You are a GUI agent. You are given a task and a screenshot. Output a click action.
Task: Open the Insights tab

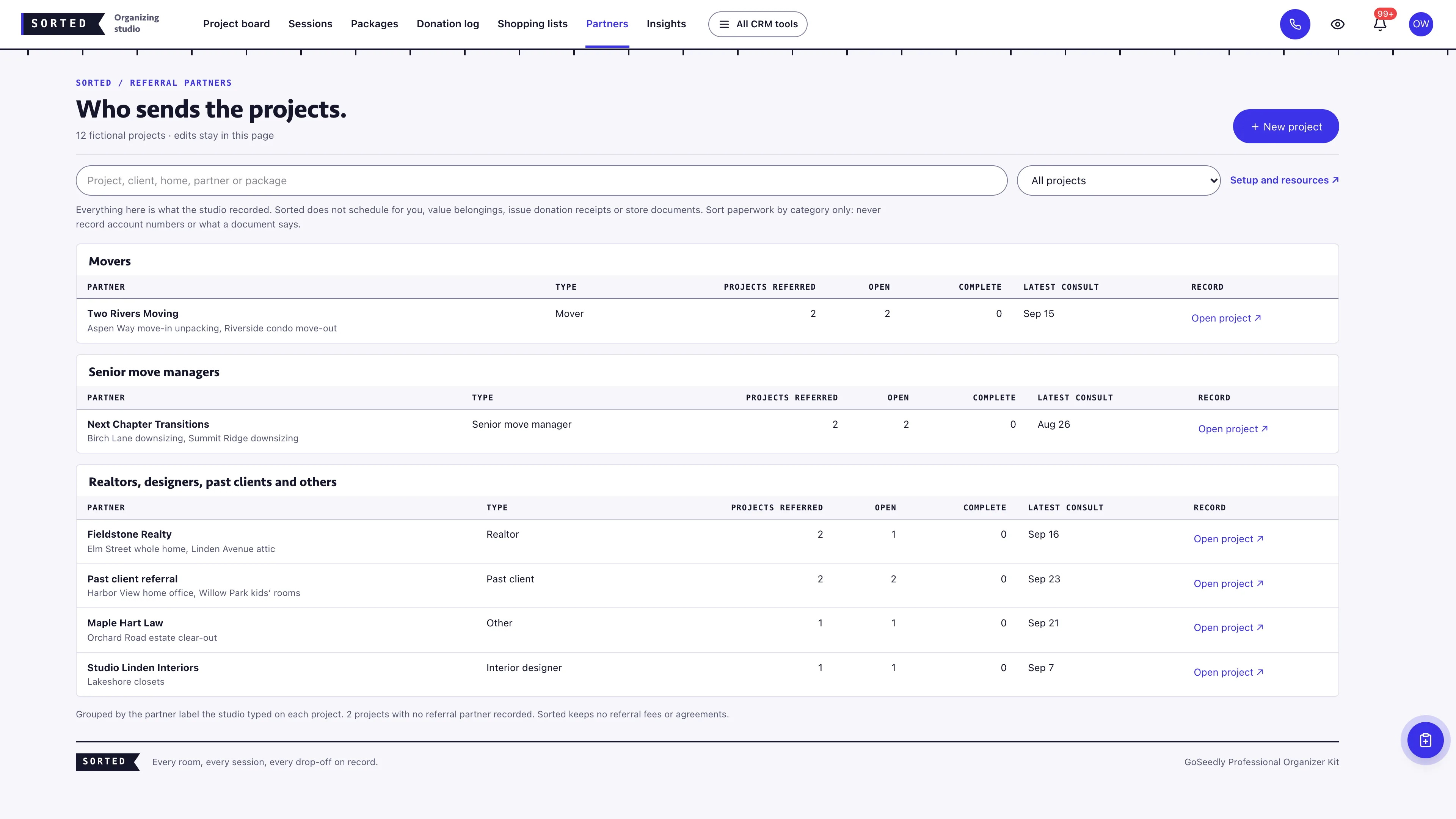666,24
